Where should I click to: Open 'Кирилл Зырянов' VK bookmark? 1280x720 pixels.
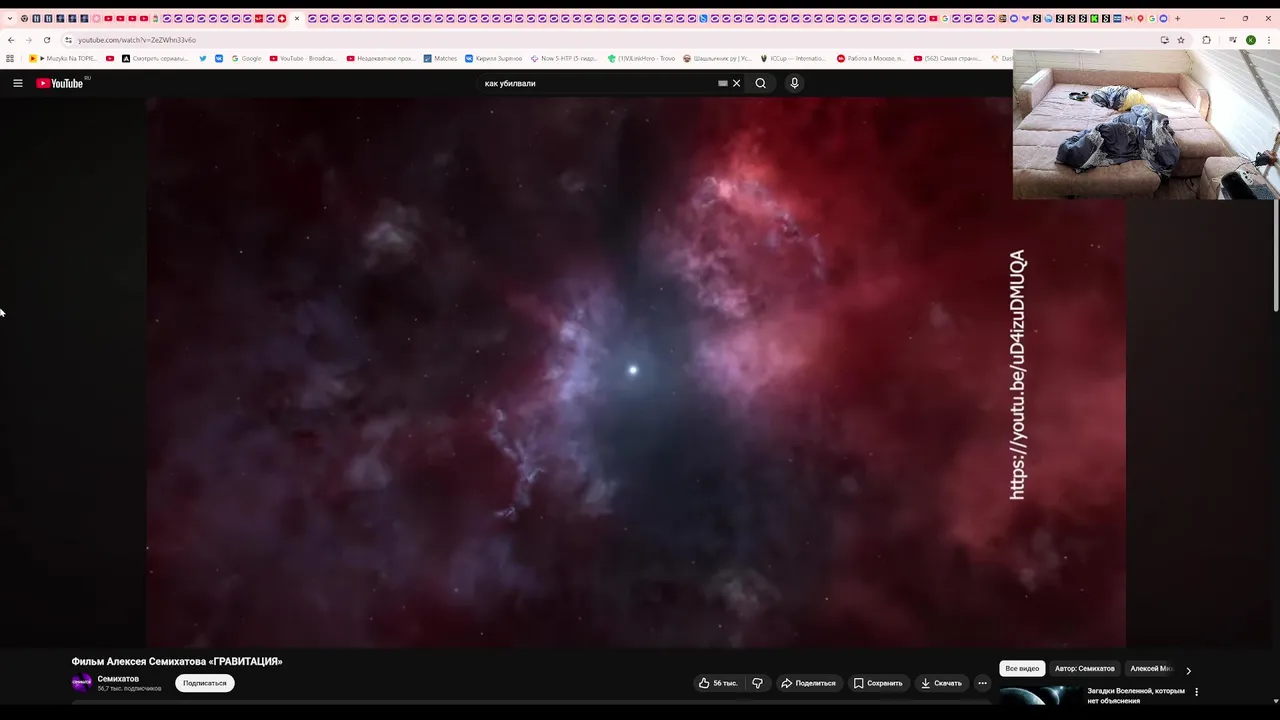[494, 58]
